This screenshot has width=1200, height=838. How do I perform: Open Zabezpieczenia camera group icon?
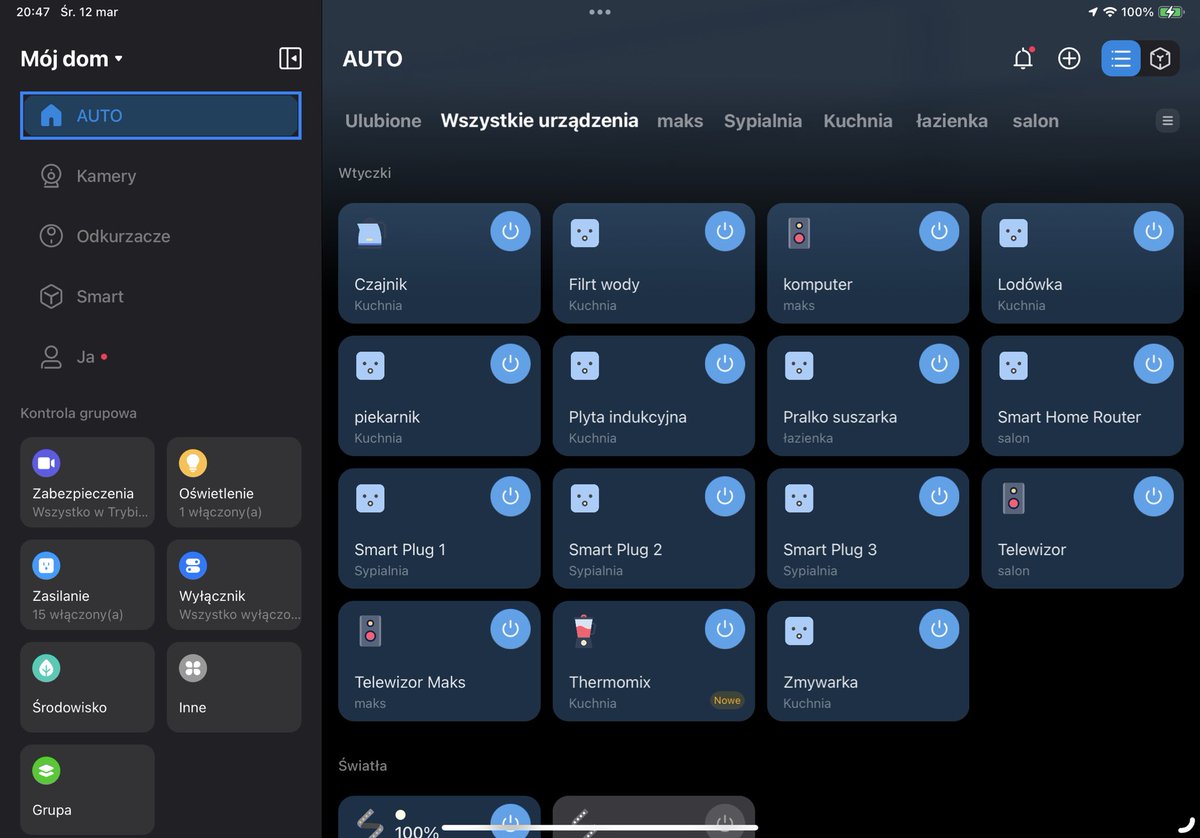pos(46,463)
